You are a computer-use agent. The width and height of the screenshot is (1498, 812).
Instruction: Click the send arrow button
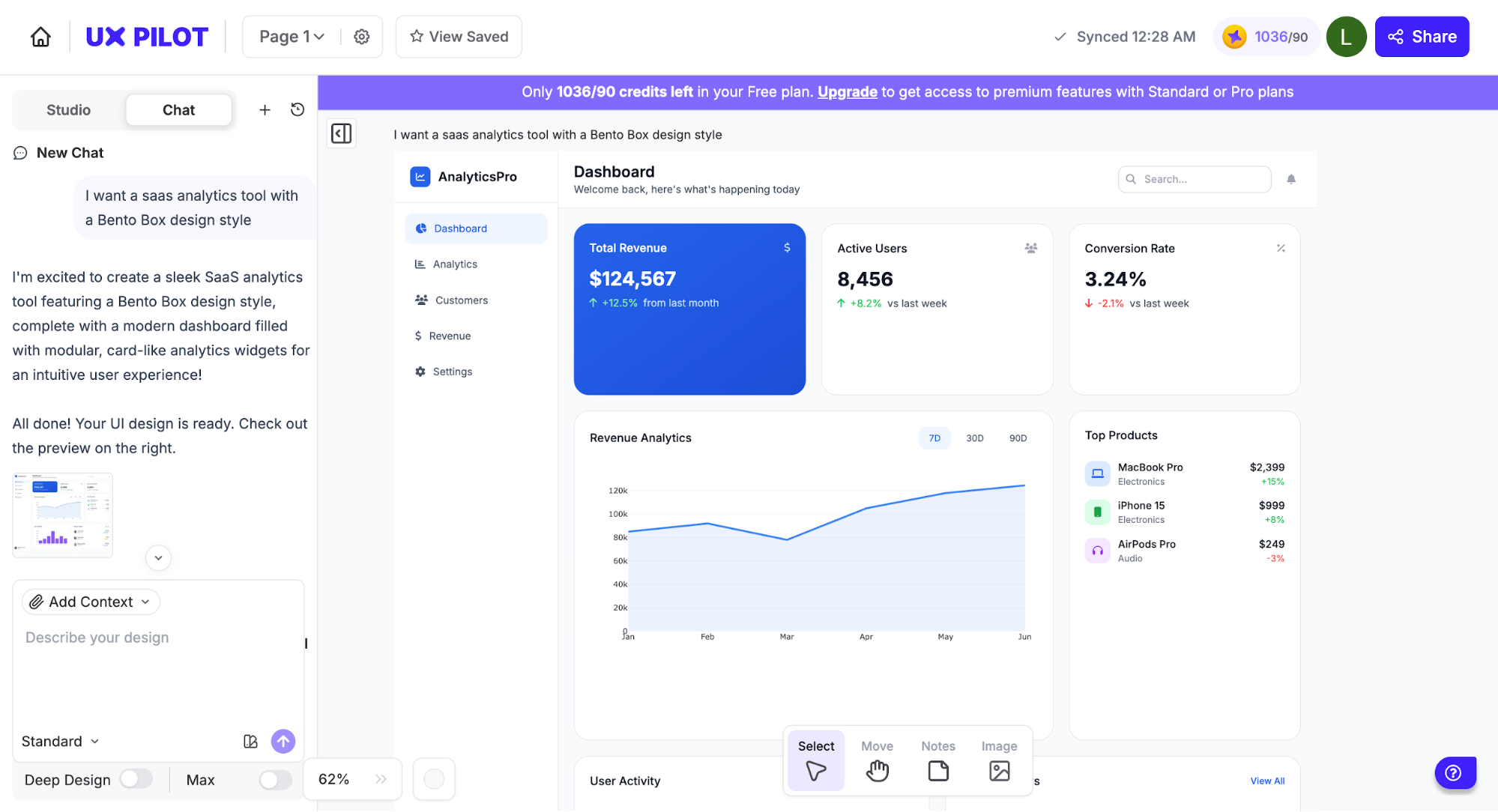283,741
